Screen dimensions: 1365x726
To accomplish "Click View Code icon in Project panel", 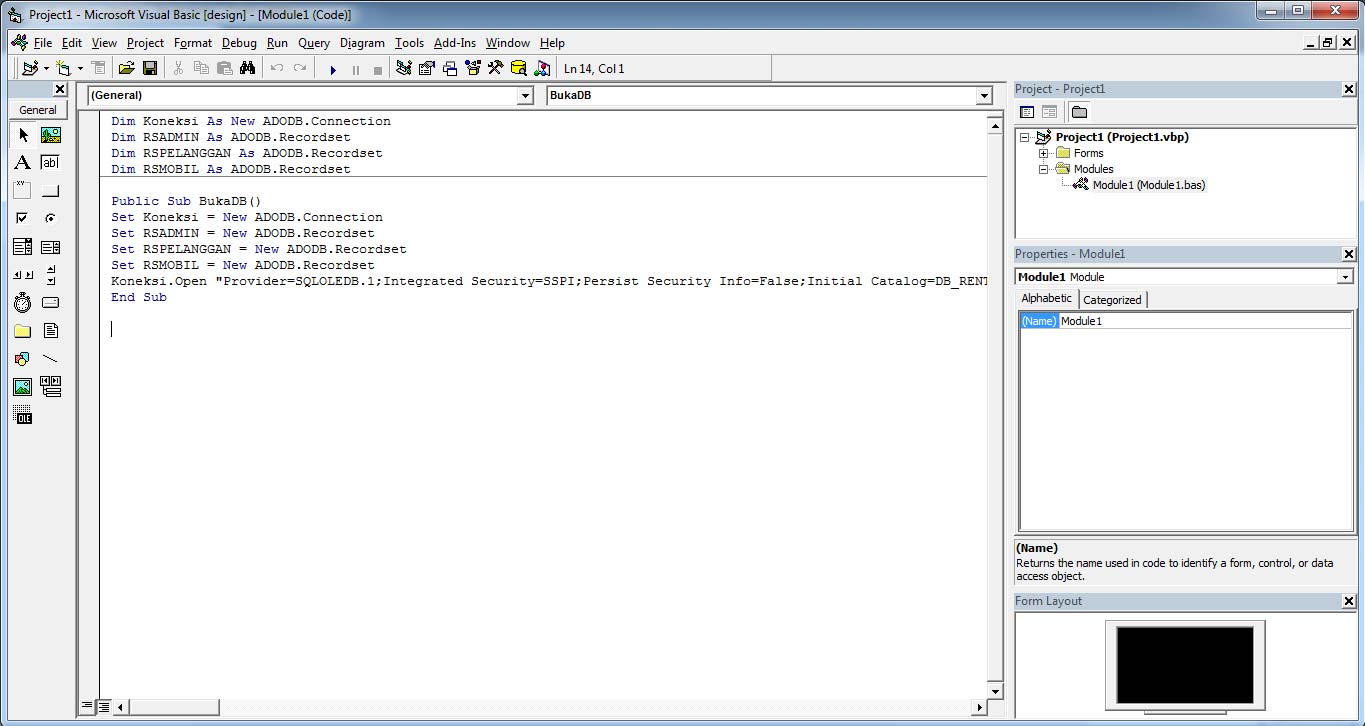I will pos(1026,112).
